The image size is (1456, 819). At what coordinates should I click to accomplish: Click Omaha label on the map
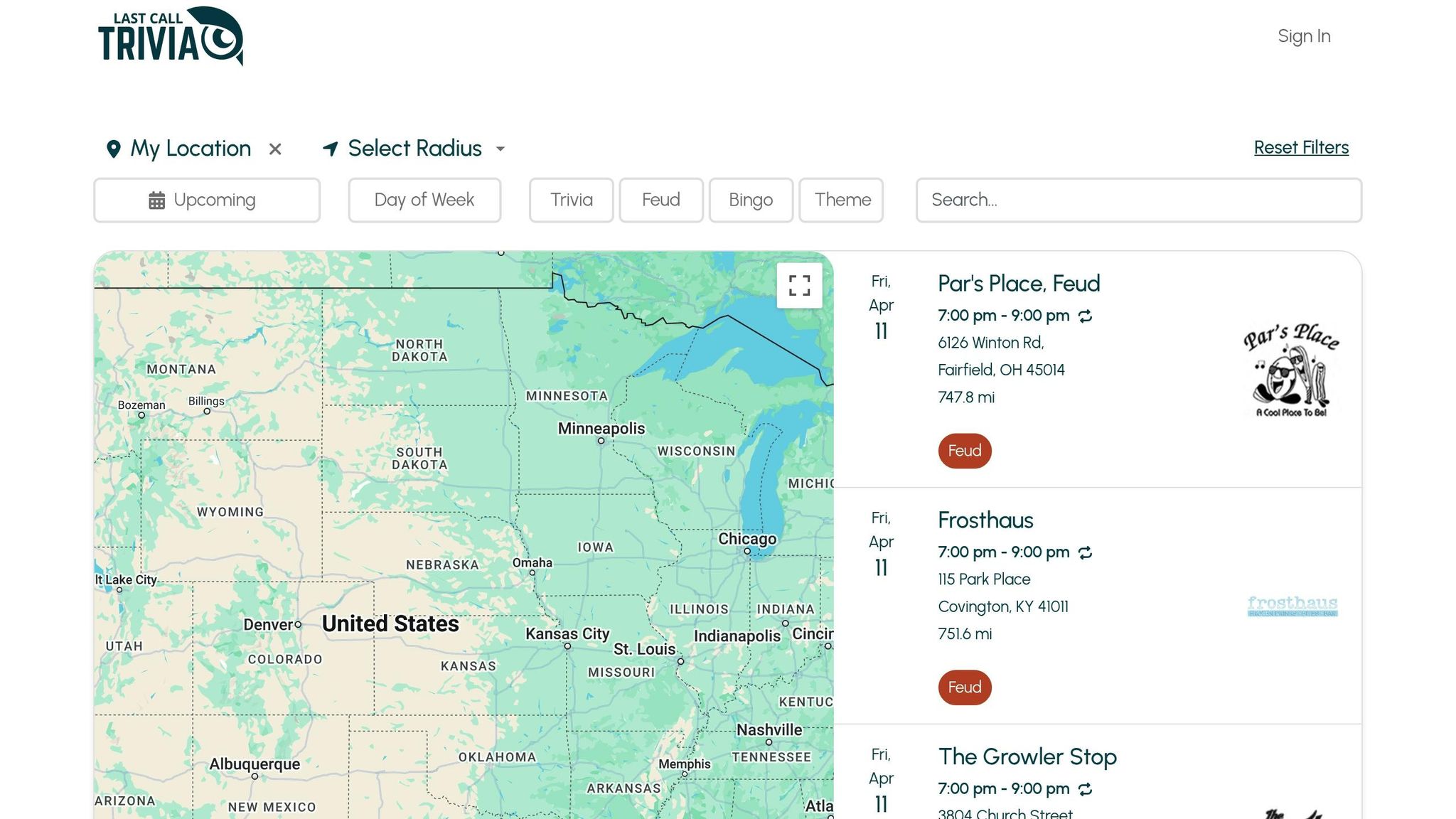(532, 562)
